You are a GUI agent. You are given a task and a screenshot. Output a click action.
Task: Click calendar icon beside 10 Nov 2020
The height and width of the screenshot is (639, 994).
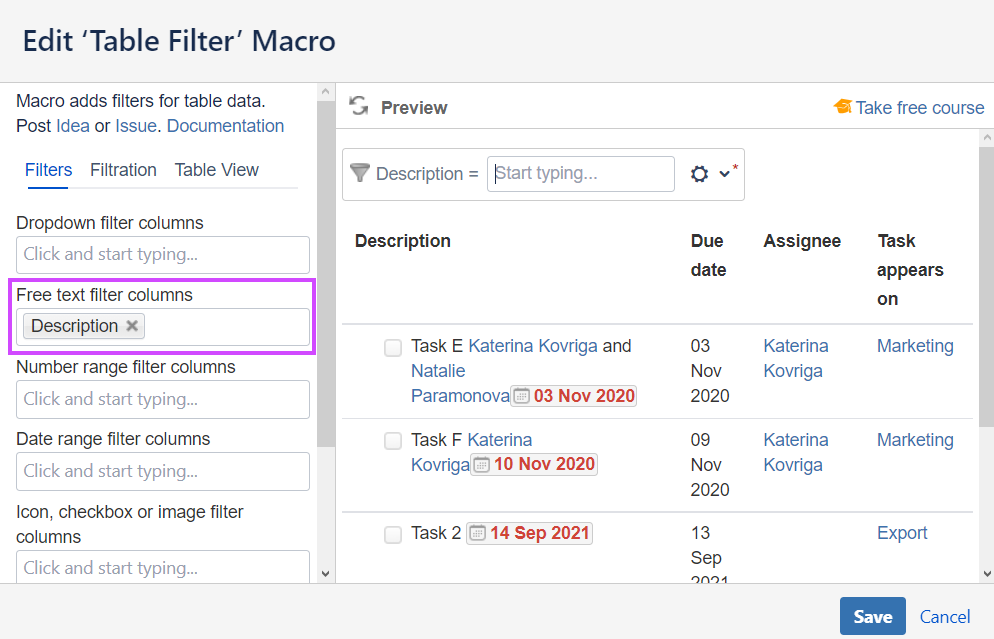coord(482,464)
